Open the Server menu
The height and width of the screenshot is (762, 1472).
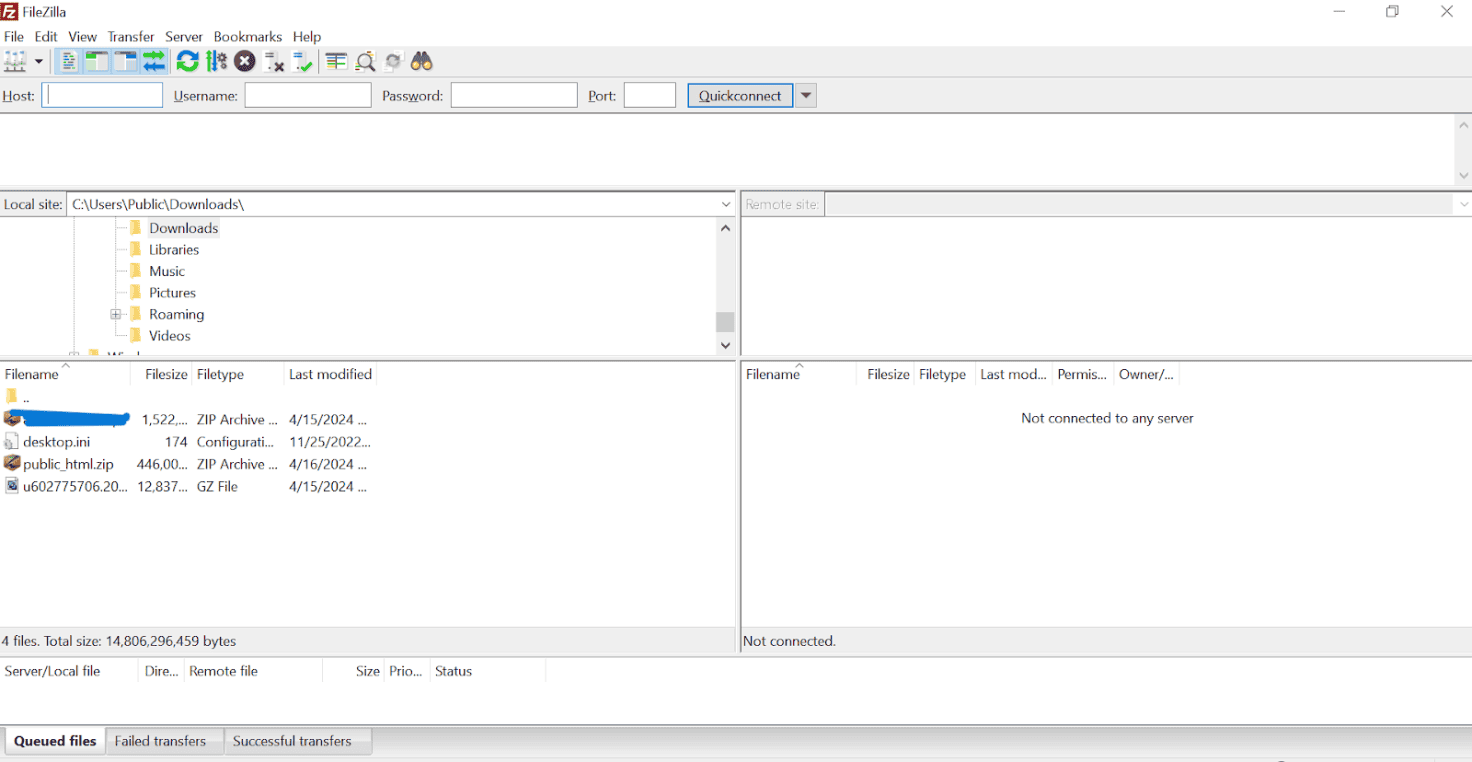pyautogui.click(x=184, y=37)
